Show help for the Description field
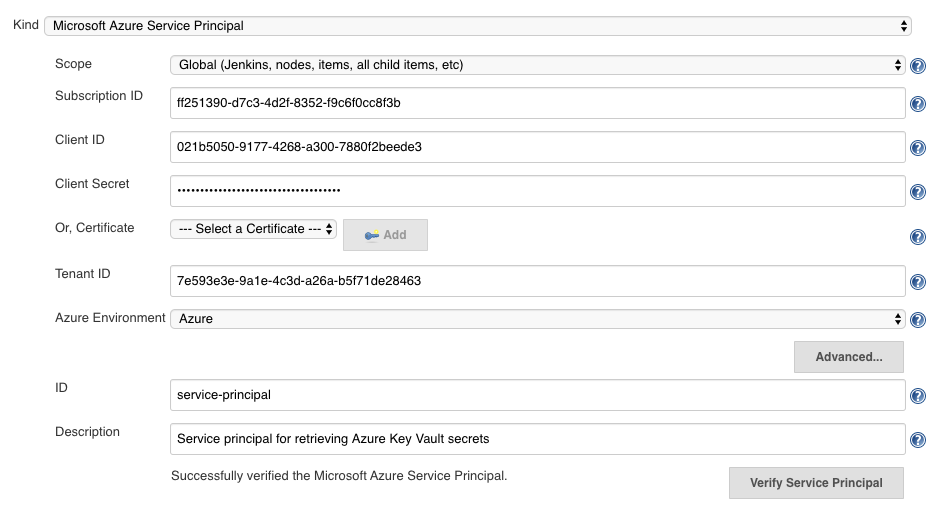Image resolution: width=940 pixels, height=514 pixels. [917, 440]
